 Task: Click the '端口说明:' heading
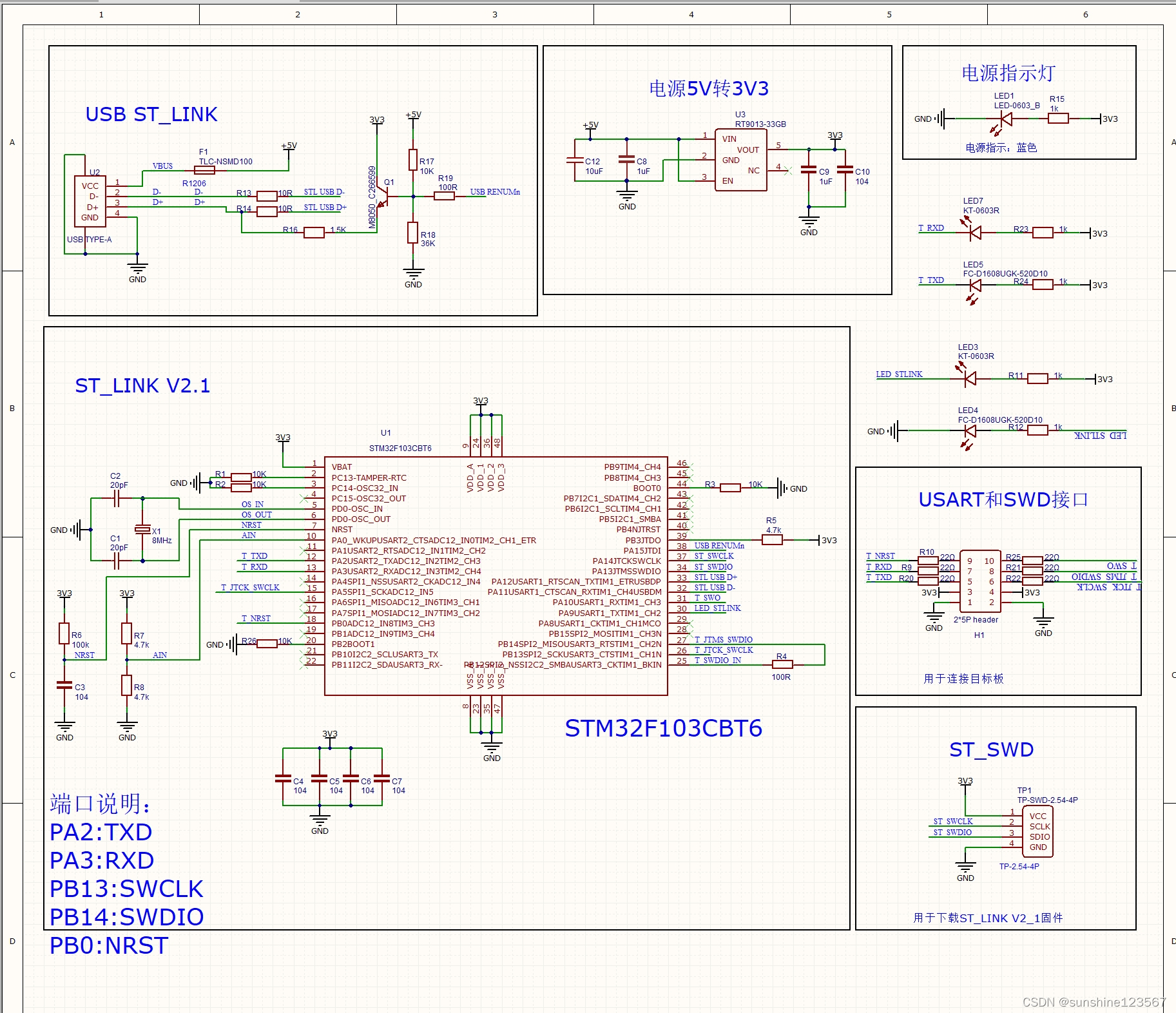click(x=101, y=804)
